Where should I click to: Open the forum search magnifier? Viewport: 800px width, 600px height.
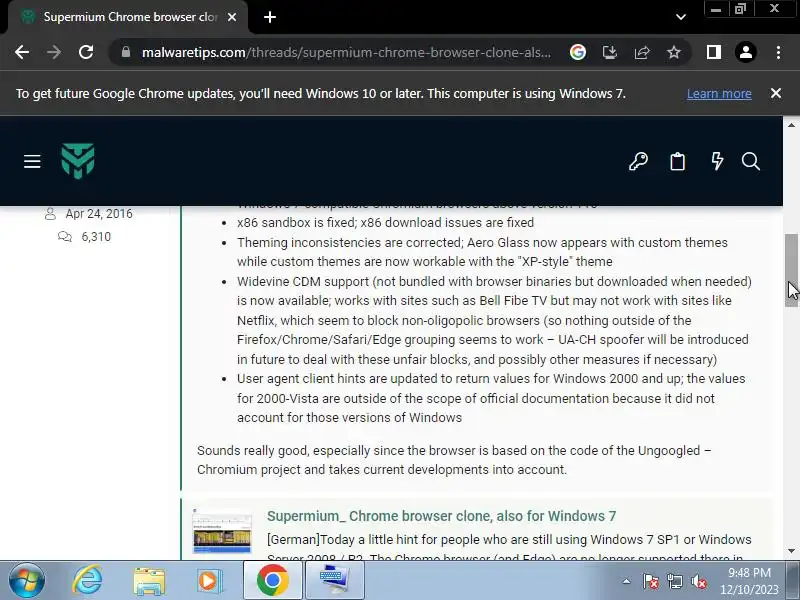point(751,162)
